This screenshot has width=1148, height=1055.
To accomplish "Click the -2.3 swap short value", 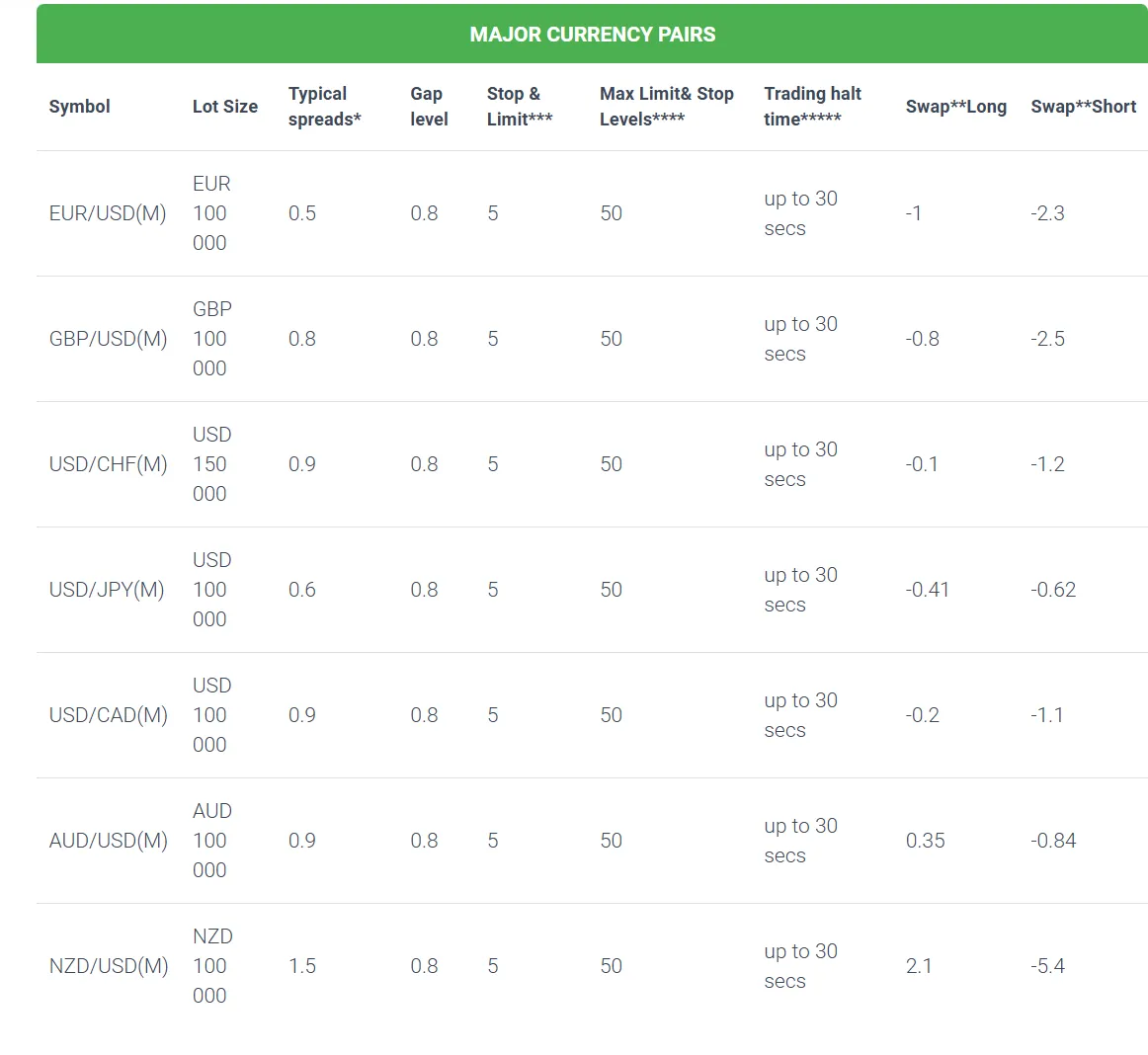I will click(x=1047, y=213).
